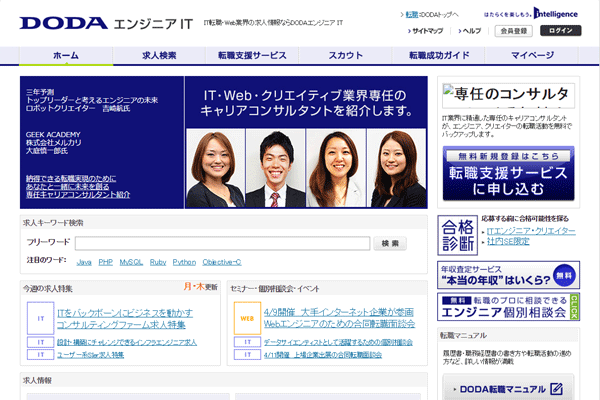Select the PHP keyword link

tap(106, 262)
